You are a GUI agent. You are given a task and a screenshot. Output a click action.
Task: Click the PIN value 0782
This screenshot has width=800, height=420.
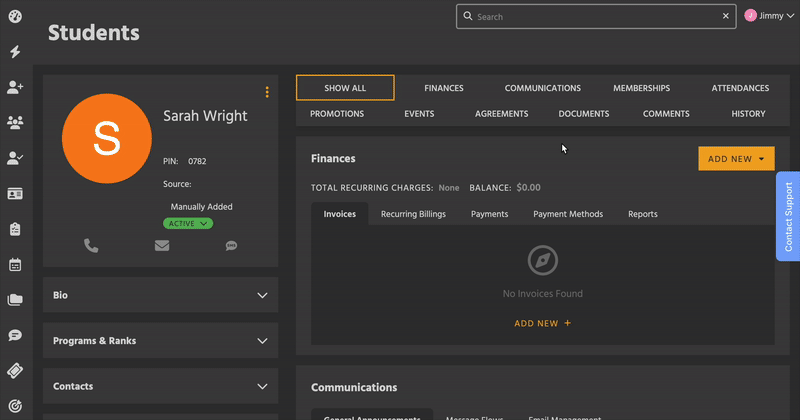[x=197, y=161]
